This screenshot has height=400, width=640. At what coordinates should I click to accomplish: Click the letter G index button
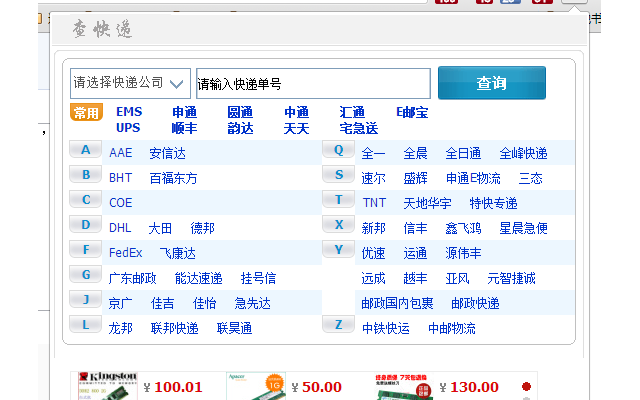pyautogui.click(x=85, y=274)
